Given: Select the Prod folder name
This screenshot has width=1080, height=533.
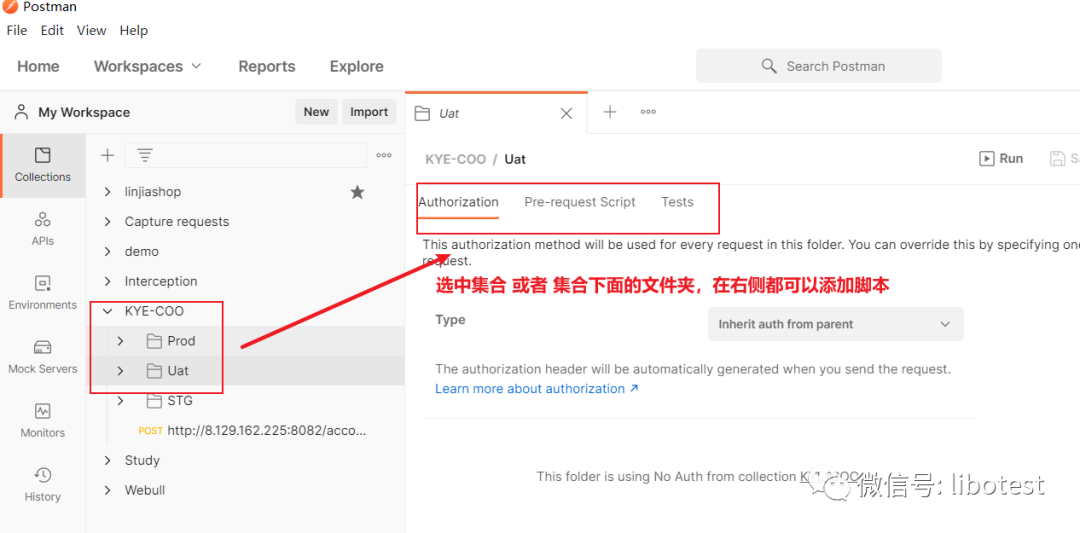Looking at the screenshot, I should 181,341.
